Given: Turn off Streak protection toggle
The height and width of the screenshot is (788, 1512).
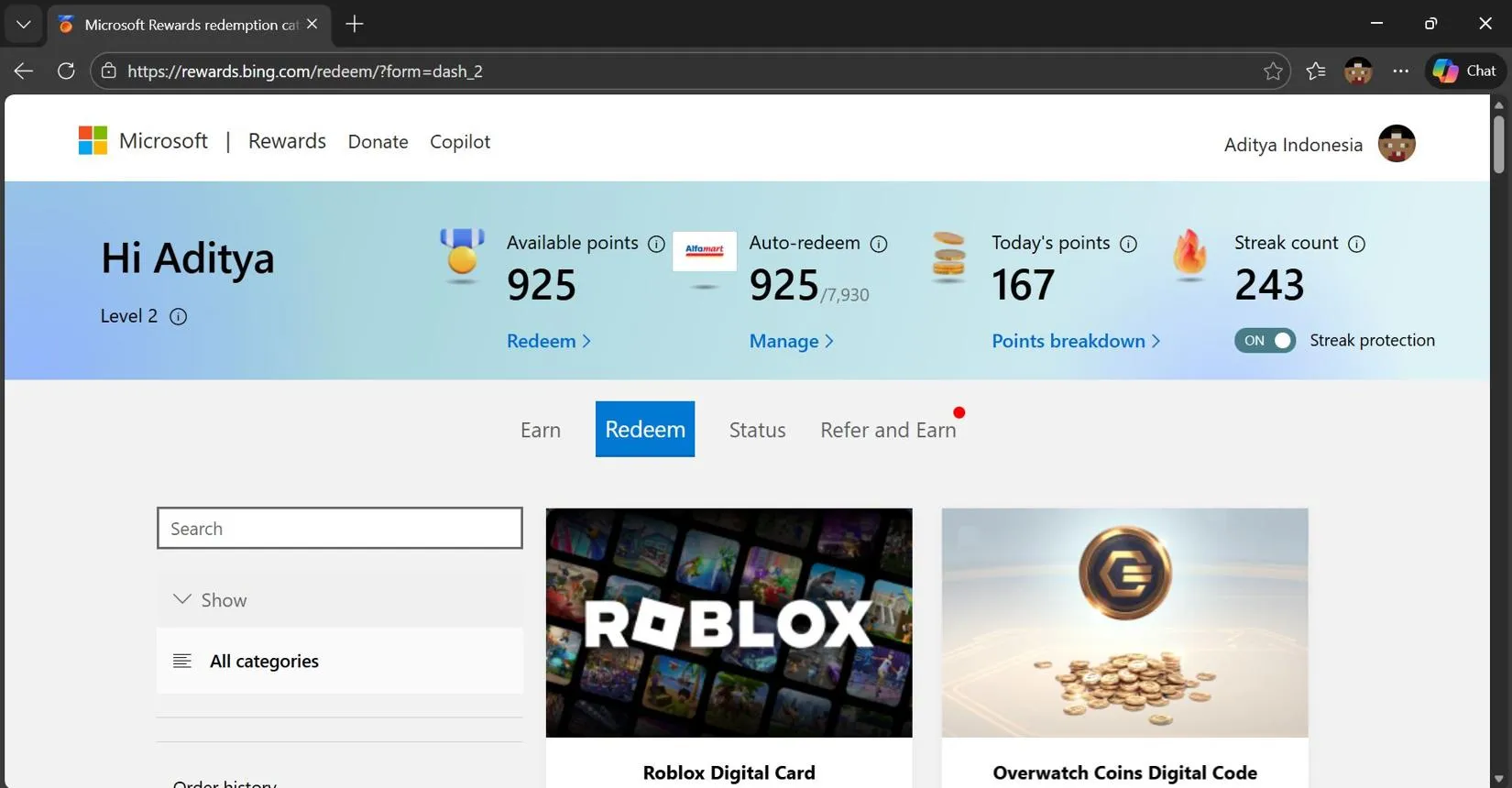Looking at the screenshot, I should click(x=1265, y=341).
